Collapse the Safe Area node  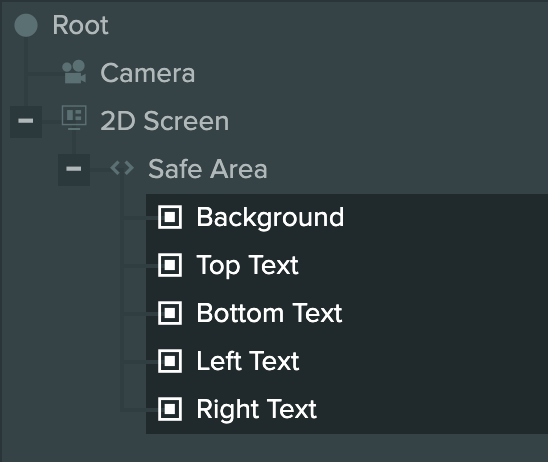coord(74,169)
